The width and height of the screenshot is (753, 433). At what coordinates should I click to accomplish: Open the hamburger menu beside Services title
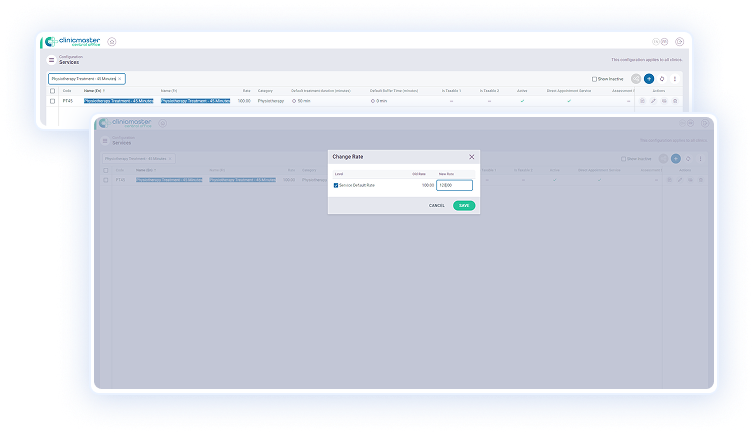point(52,60)
